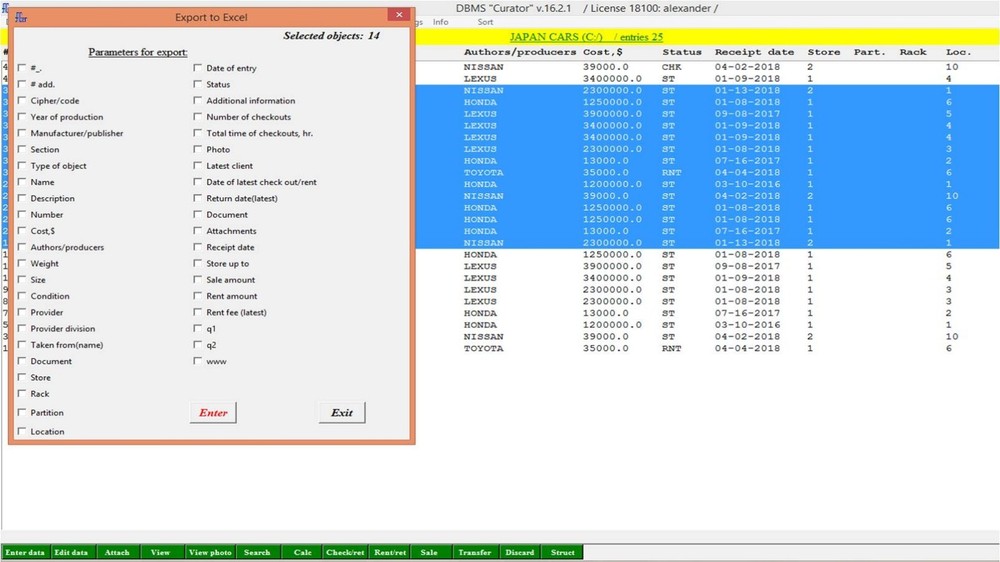1000x562 pixels.
Task: Enable the 'Year of production' checkbox
Action: [22, 117]
